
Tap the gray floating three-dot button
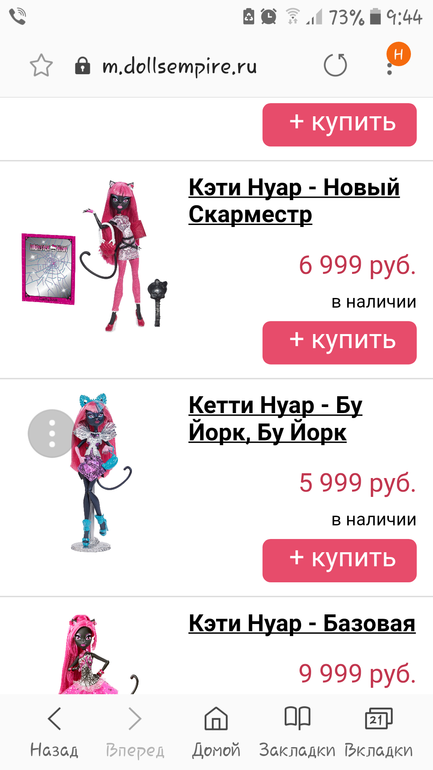pyautogui.click(x=52, y=434)
